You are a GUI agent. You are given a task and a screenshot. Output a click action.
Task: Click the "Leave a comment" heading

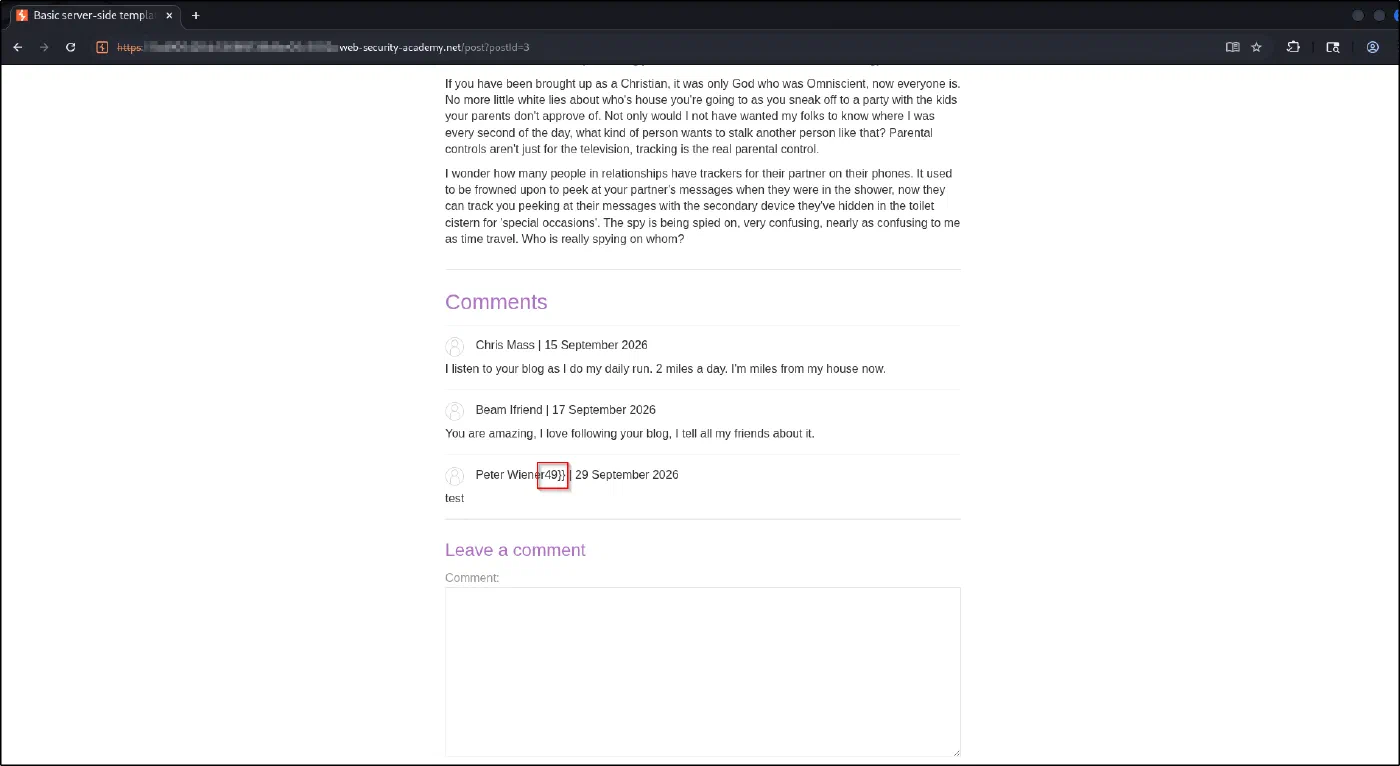(x=515, y=550)
